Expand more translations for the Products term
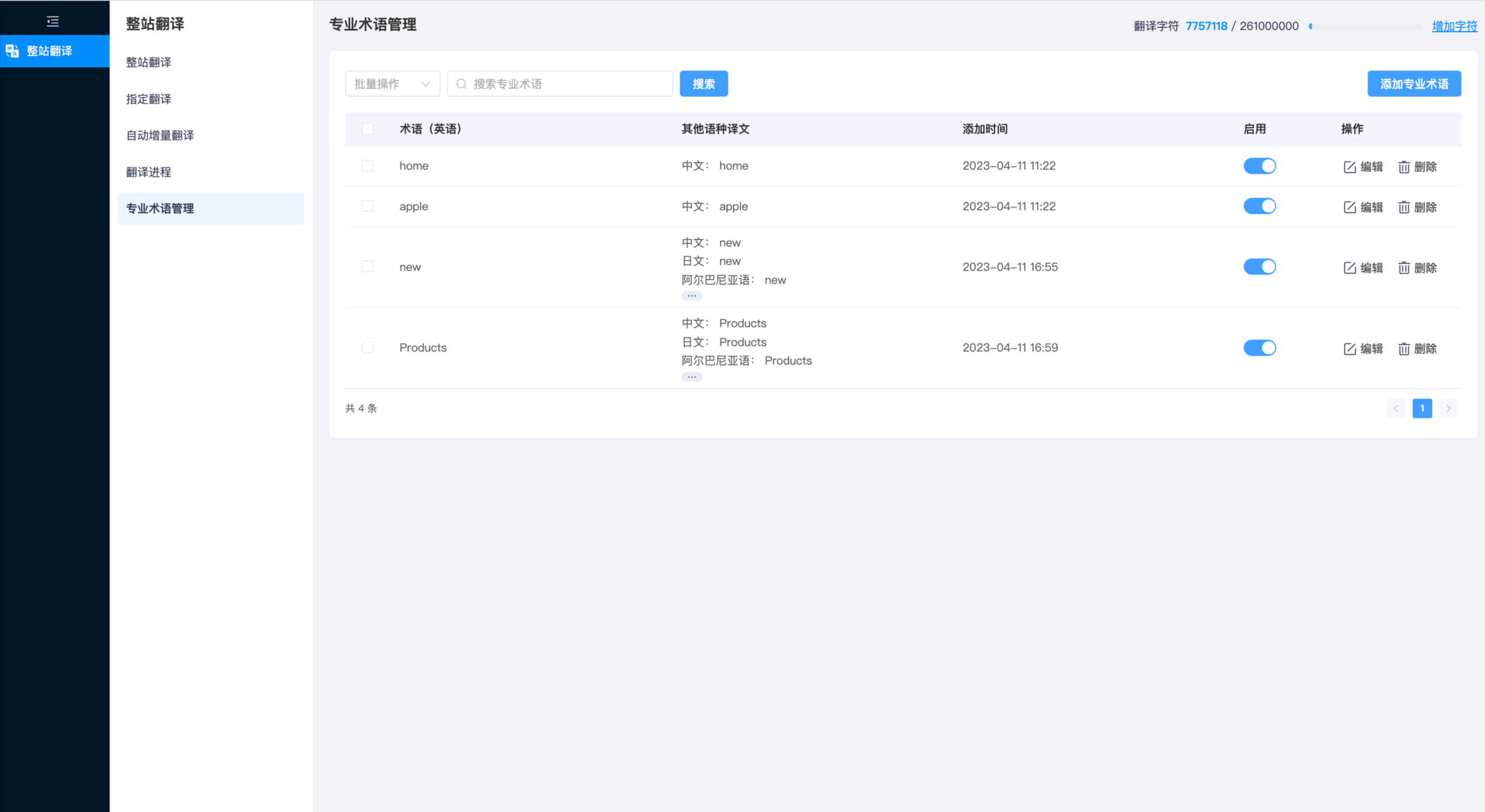1485x812 pixels. pos(691,377)
